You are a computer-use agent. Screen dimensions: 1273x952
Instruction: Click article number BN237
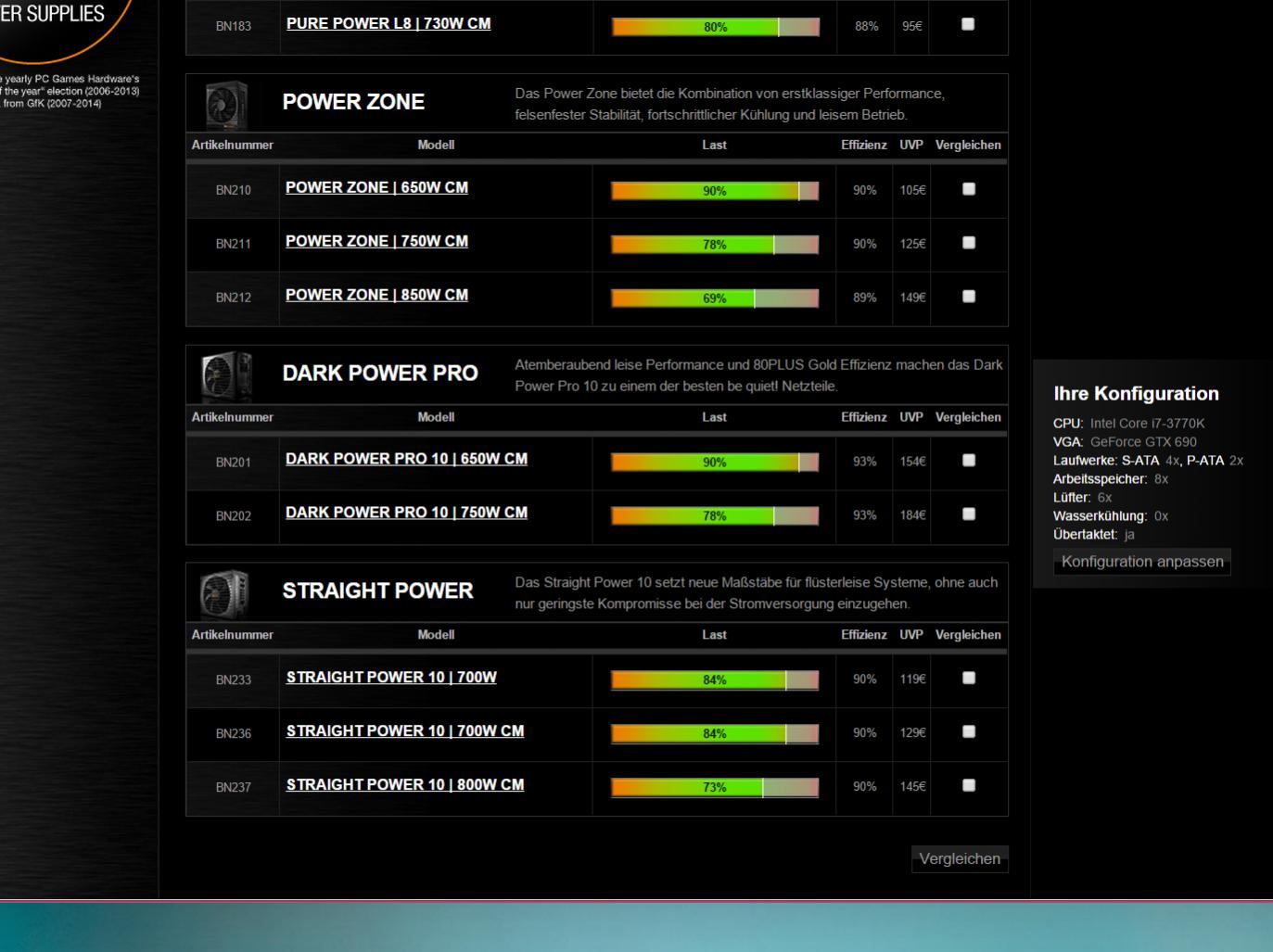point(234,787)
